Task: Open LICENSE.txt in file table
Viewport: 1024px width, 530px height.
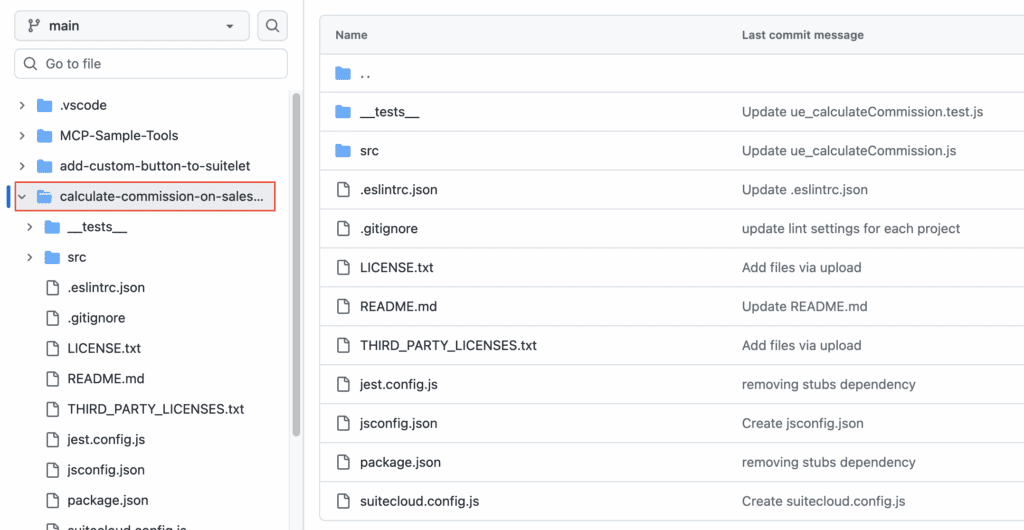Action: pos(396,268)
